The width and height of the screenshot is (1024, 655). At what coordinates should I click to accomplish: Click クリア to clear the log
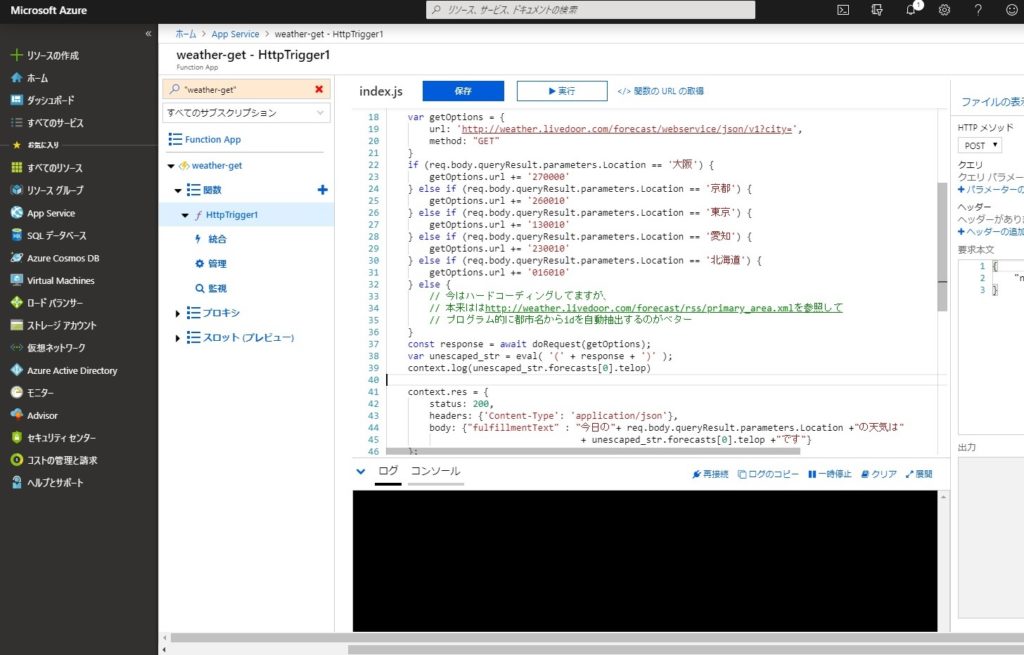click(879, 474)
